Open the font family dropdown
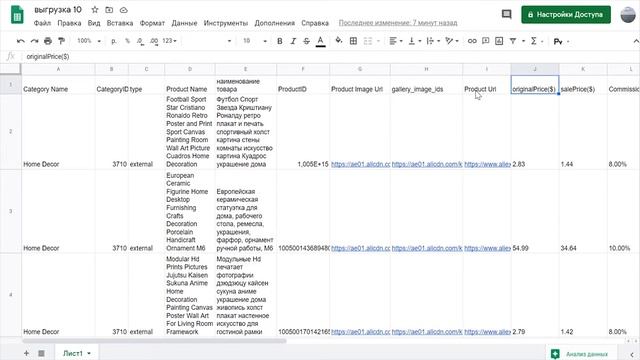Screen dimensions: 640x360 (x=208, y=41)
